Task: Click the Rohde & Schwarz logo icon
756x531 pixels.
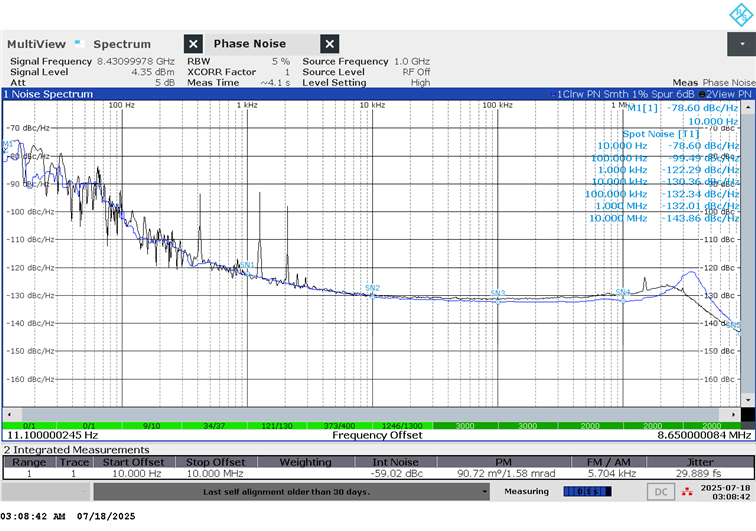Action: pyautogui.click(x=741, y=14)
